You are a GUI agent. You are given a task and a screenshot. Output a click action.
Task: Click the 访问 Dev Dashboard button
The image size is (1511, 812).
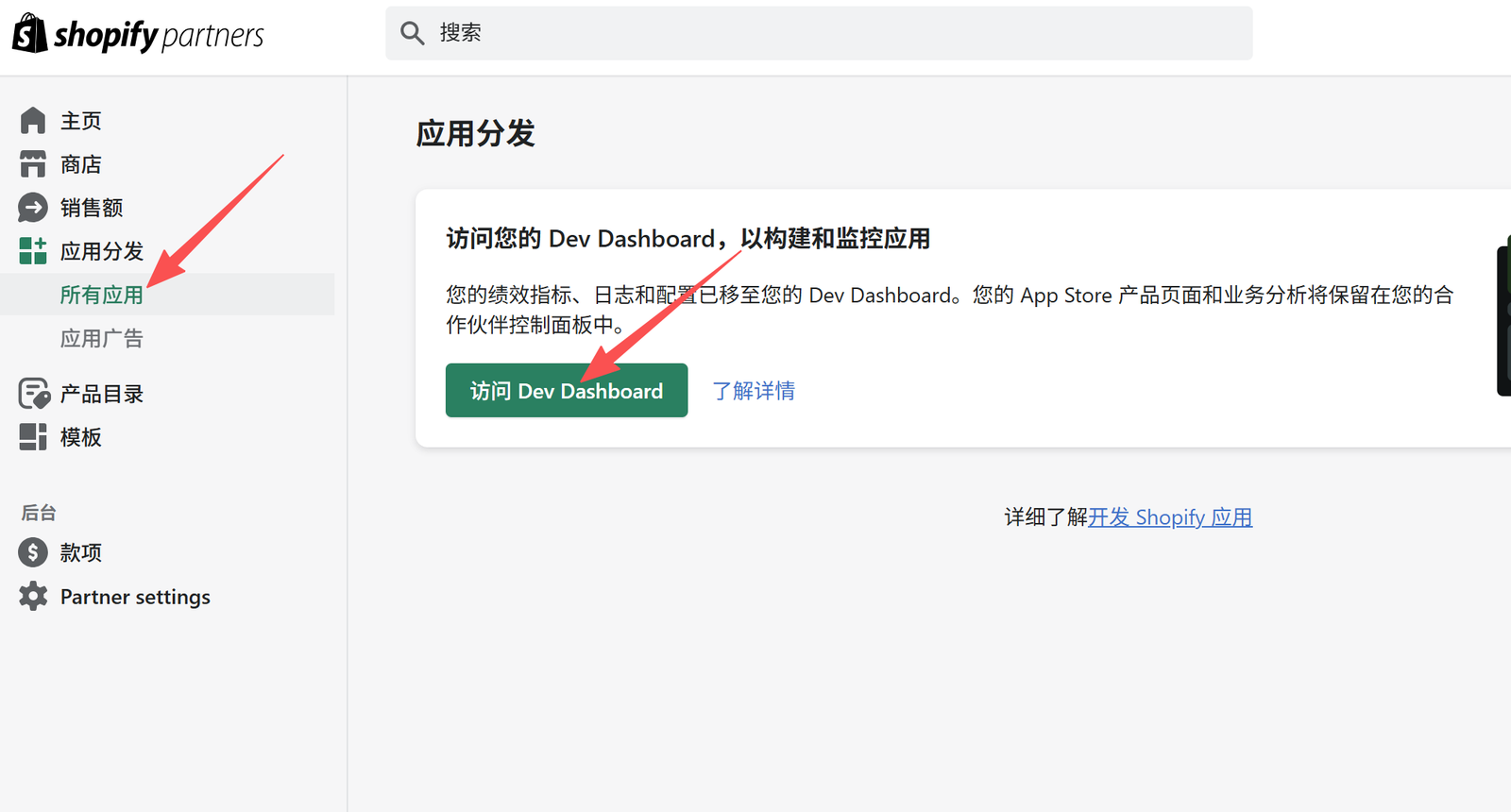[x=567, y=390]
